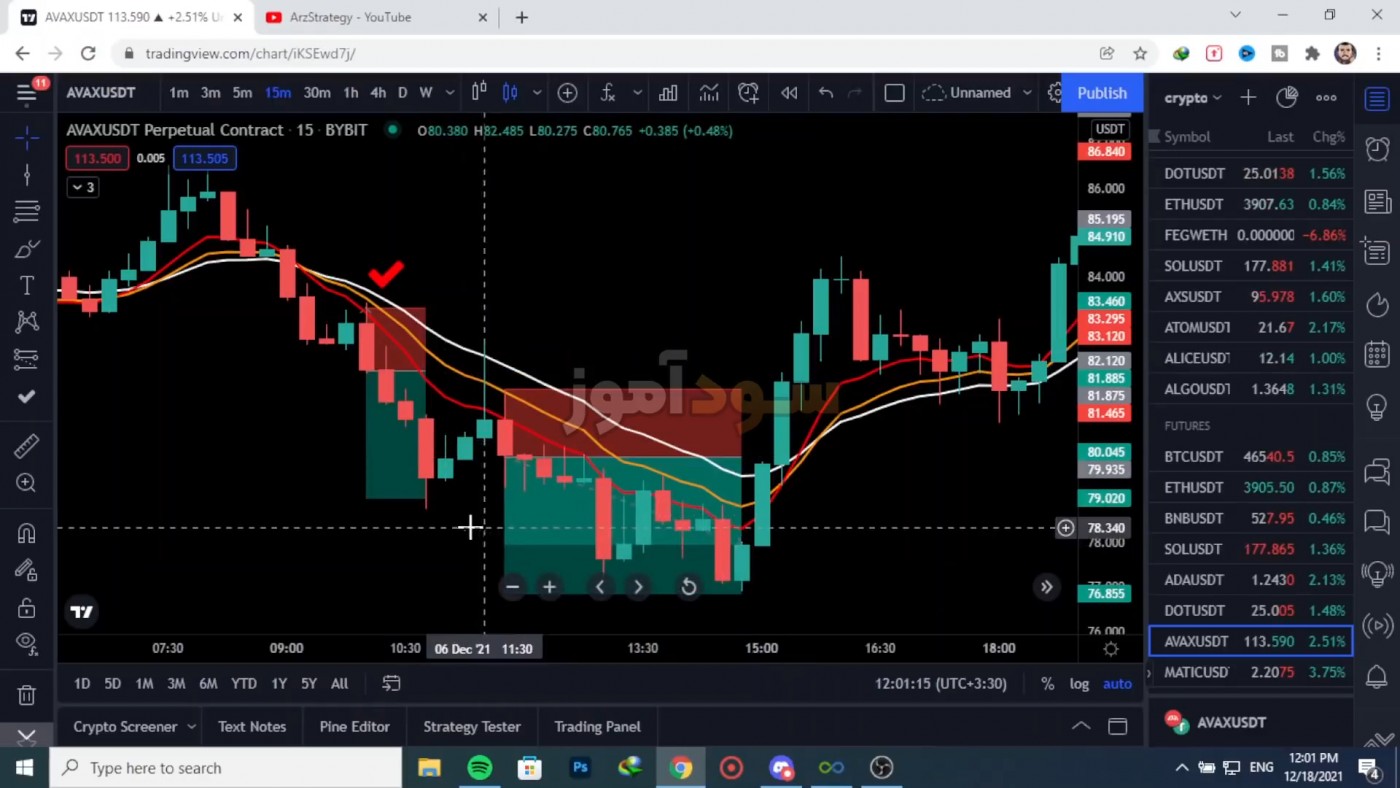Expand the chart style dropdown arrow
The width and height of the screenshot is (1400, 788).
[537, 93]
